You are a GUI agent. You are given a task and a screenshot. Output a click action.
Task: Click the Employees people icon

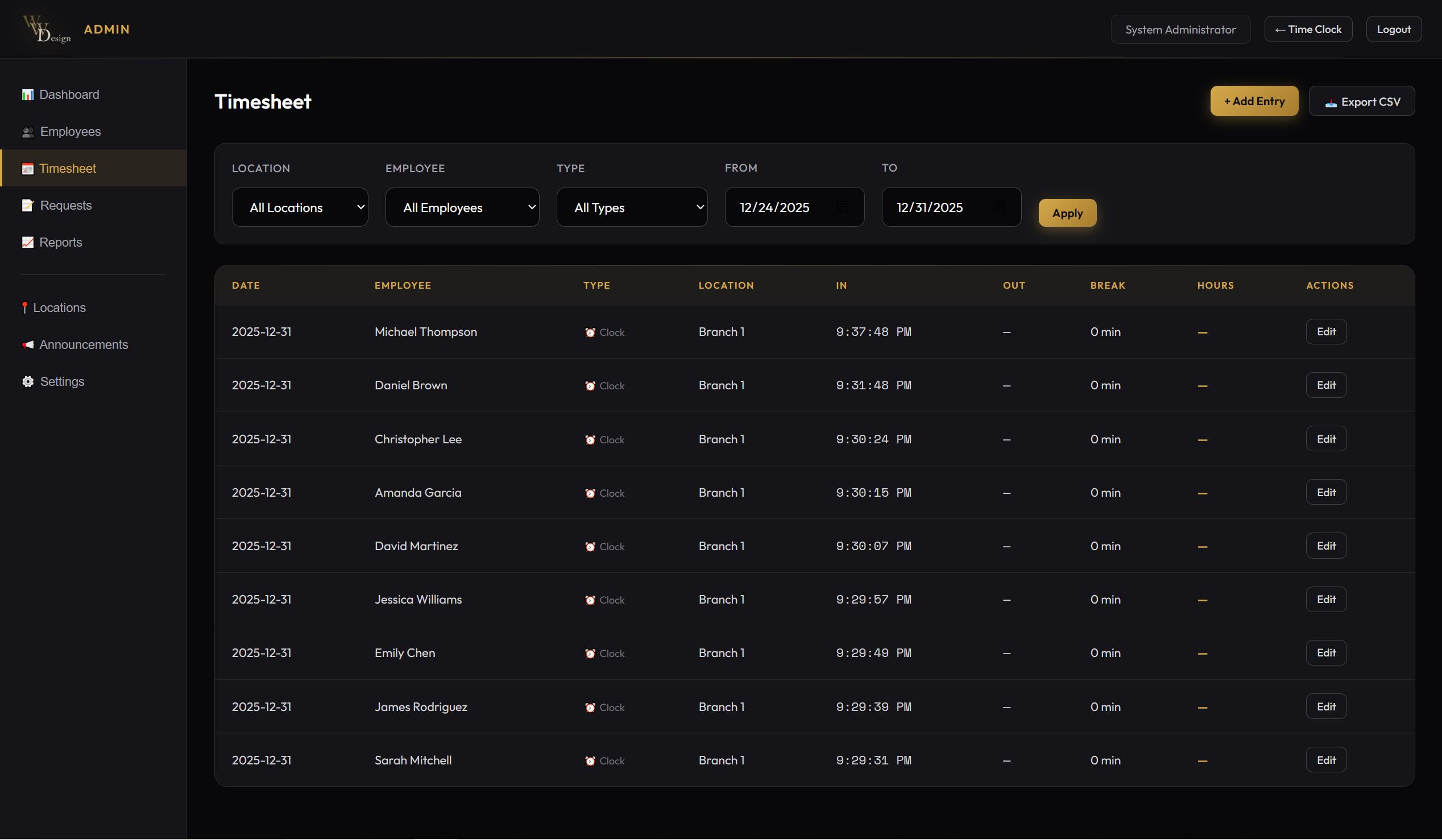27,131
